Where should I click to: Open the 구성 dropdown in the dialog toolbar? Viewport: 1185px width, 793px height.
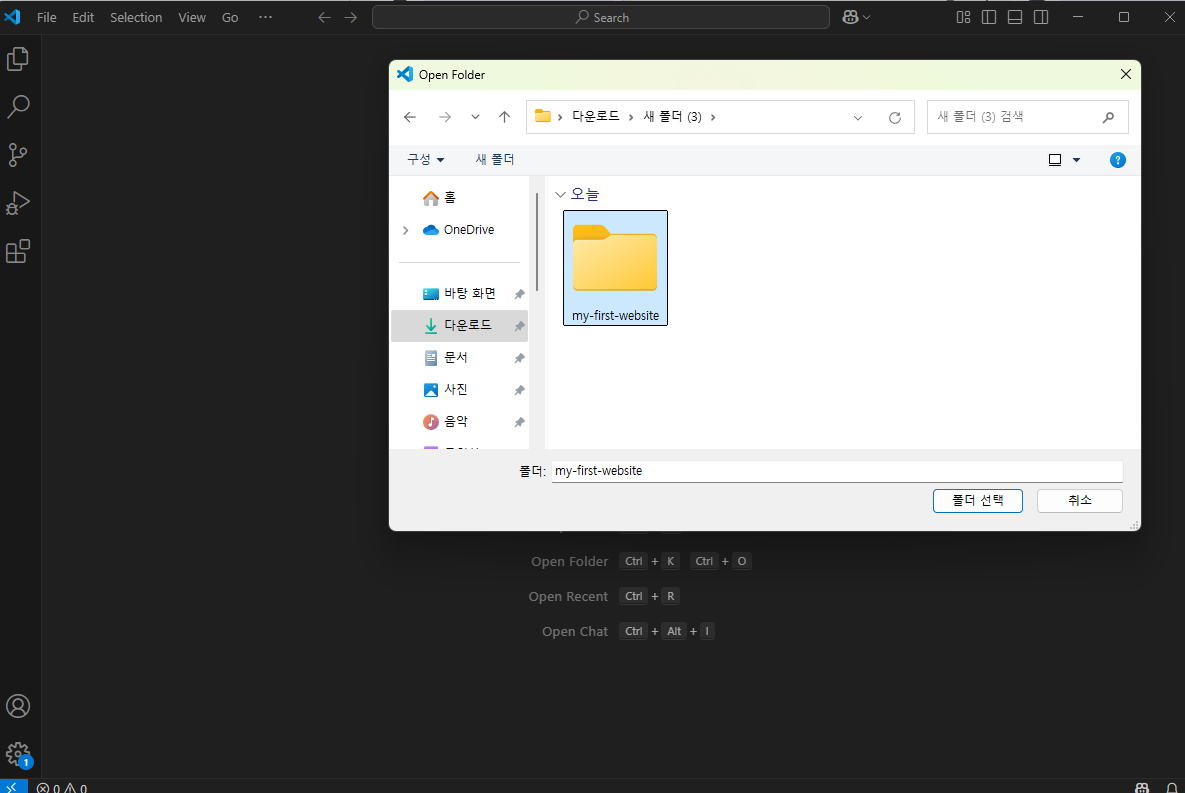(425, 159)
